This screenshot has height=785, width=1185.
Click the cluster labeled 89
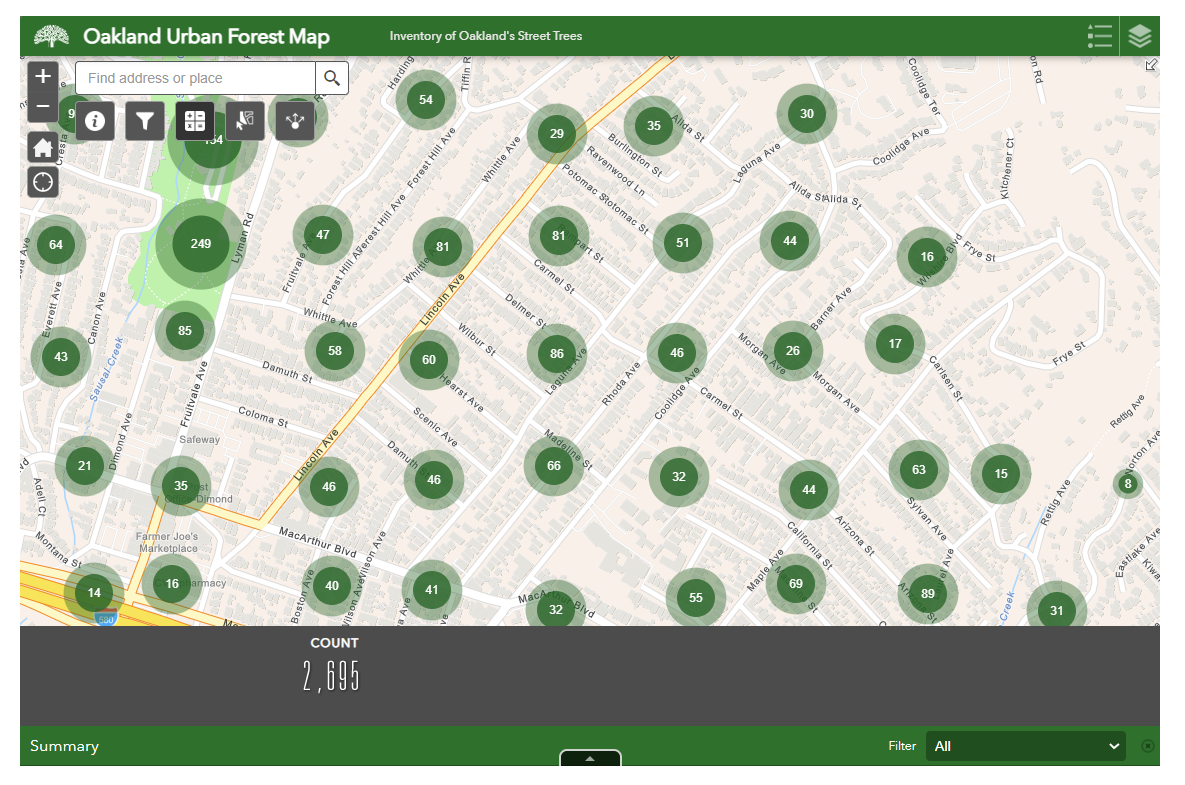click(928, 594)
